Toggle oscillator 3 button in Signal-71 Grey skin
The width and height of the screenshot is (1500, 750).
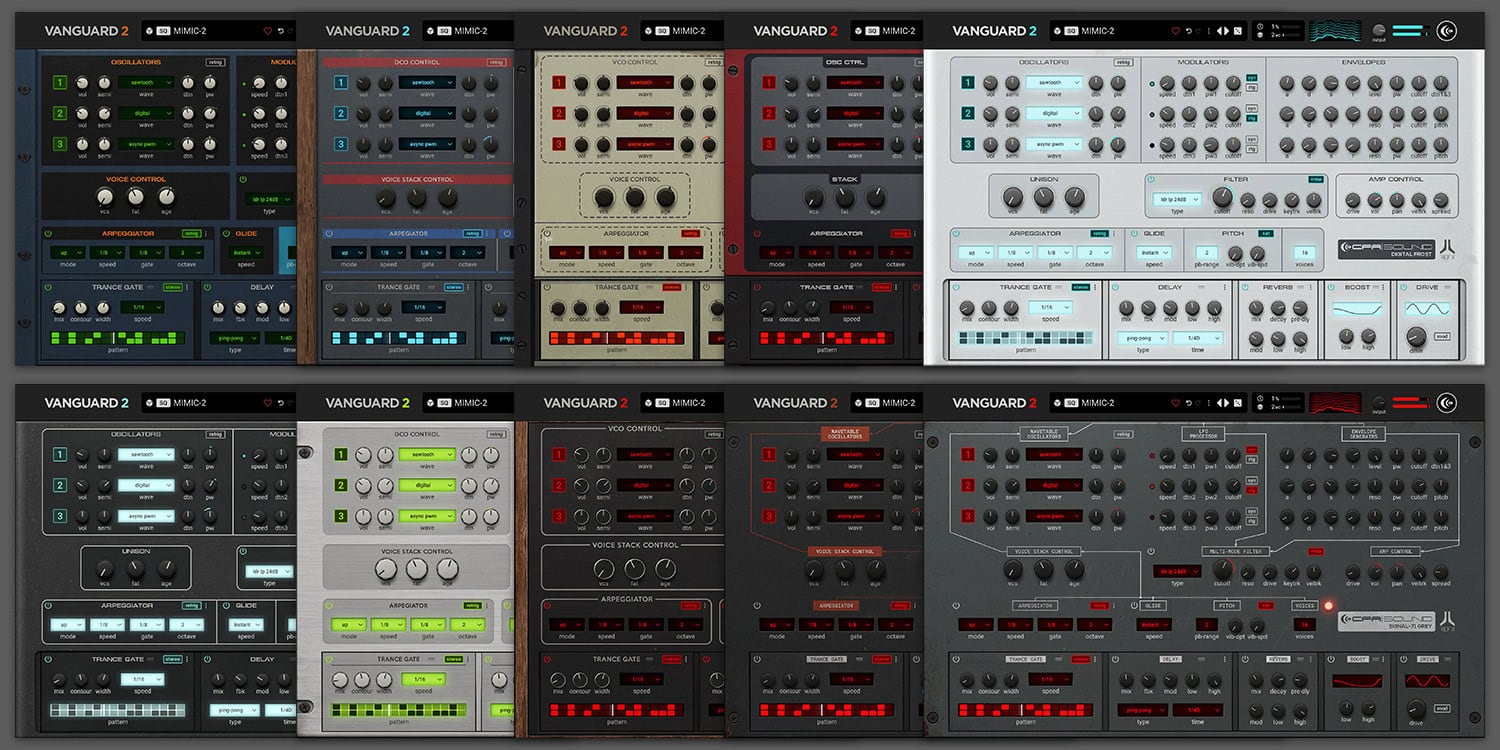pos(967,516)
